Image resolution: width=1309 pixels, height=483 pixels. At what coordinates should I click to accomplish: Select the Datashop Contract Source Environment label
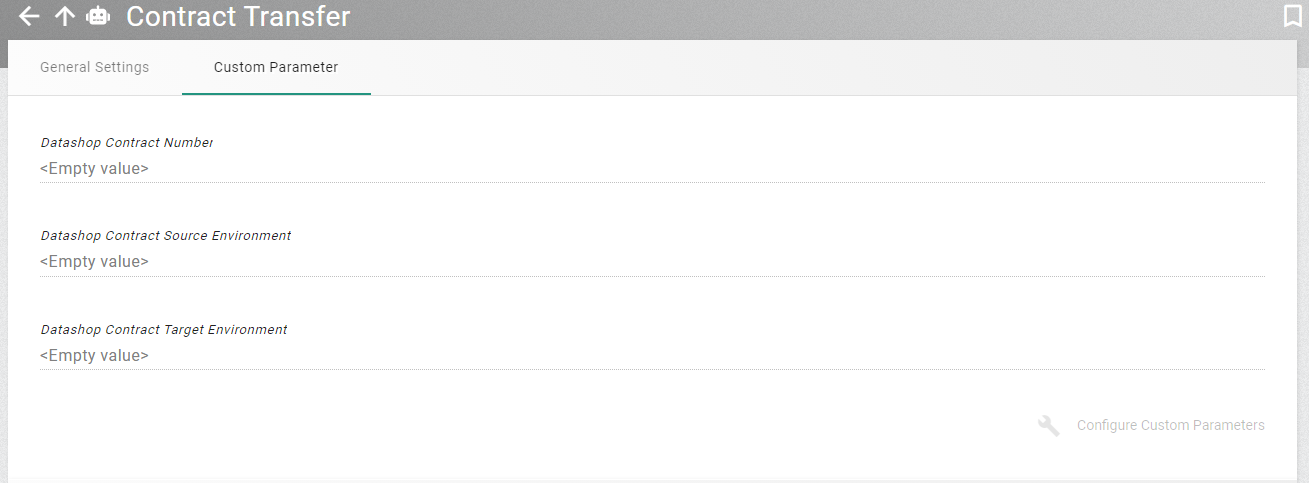click(x=166, y=236)
